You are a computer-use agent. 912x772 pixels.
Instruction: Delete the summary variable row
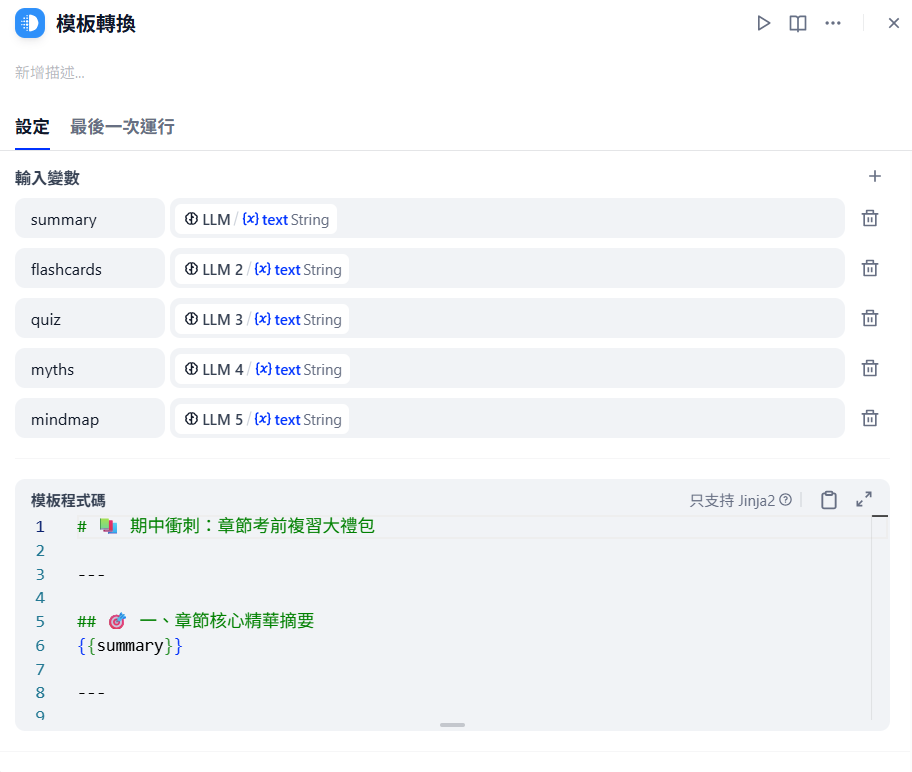[x=870, y=218]
